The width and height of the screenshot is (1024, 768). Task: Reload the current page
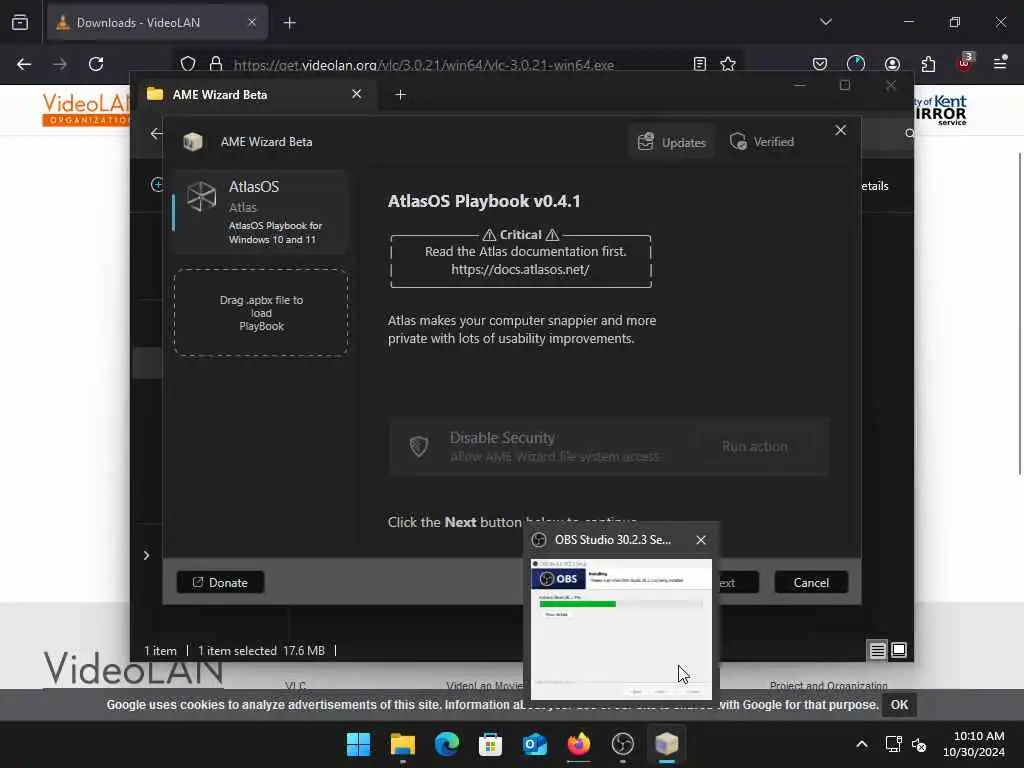click(96, 64)
